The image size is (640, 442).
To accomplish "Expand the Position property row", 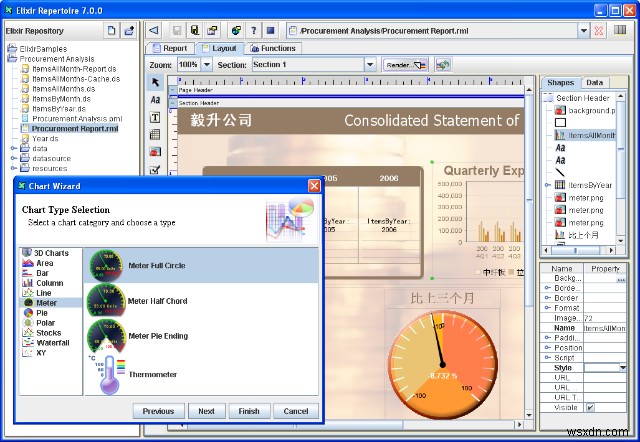I will 547,348.
